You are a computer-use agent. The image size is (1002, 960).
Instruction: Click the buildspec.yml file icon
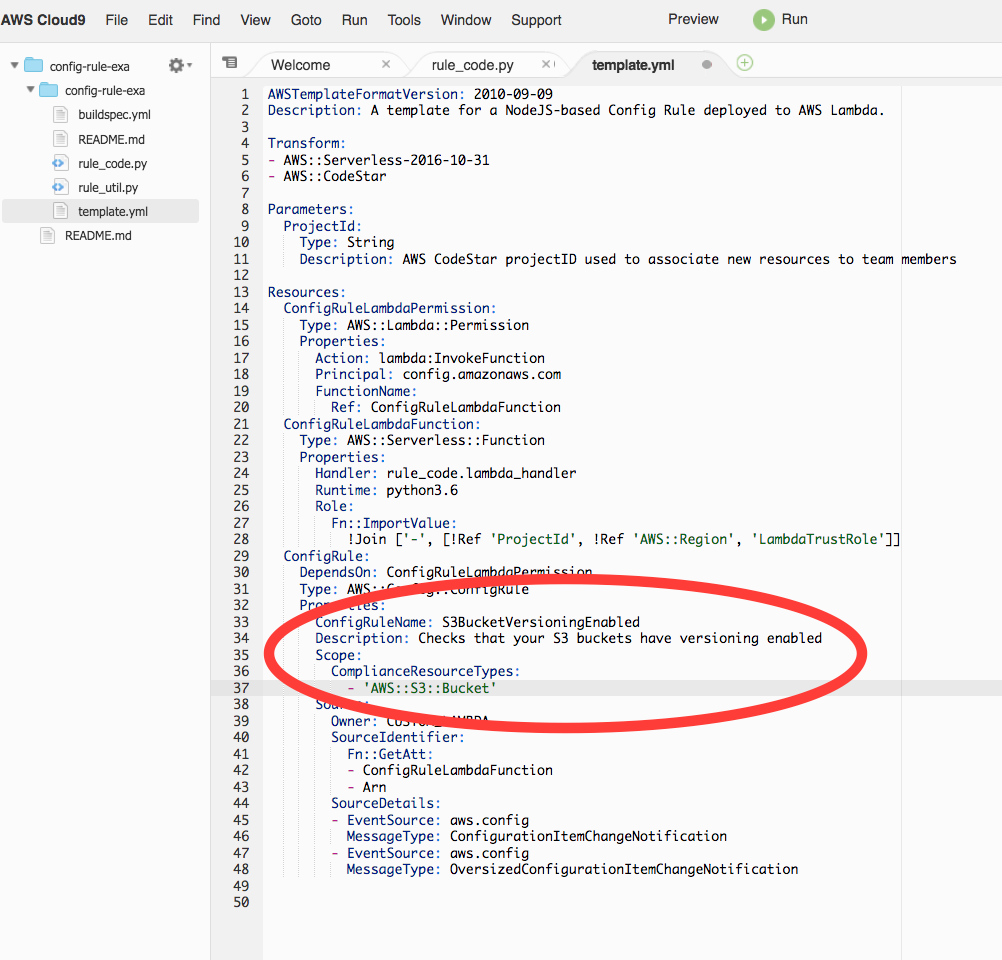pos(59,115)
